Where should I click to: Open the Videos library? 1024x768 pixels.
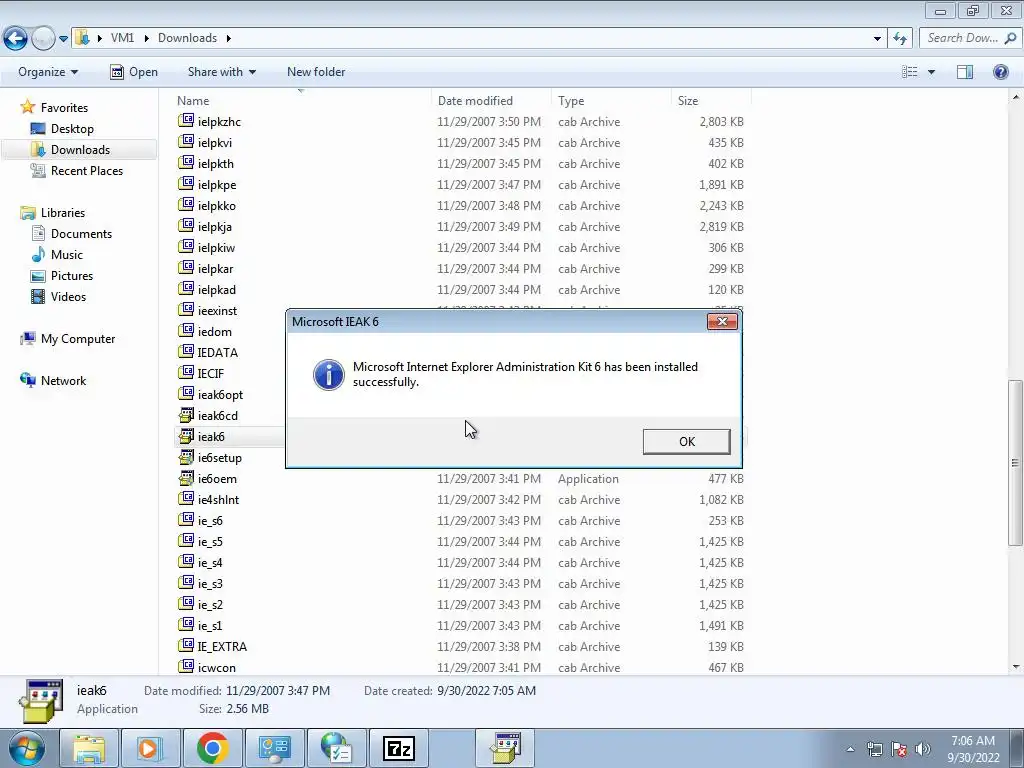pos(68,296)
